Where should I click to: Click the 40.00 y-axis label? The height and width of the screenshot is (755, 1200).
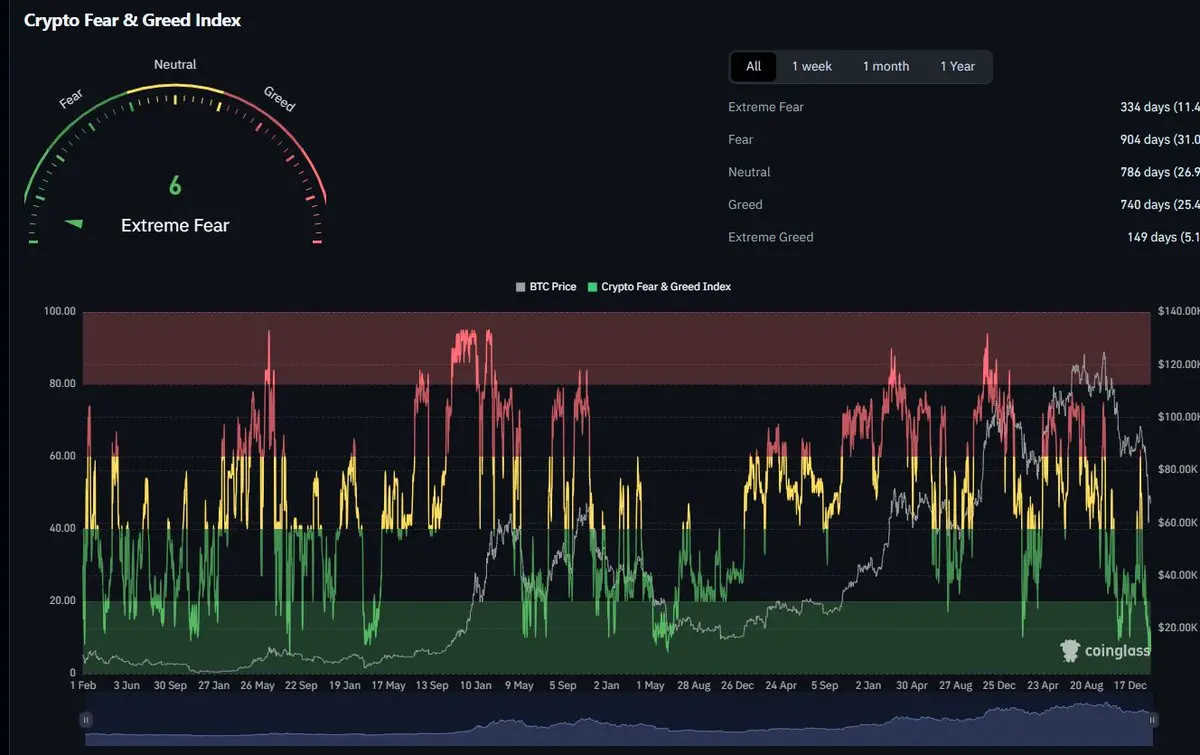tap(62, 528)
